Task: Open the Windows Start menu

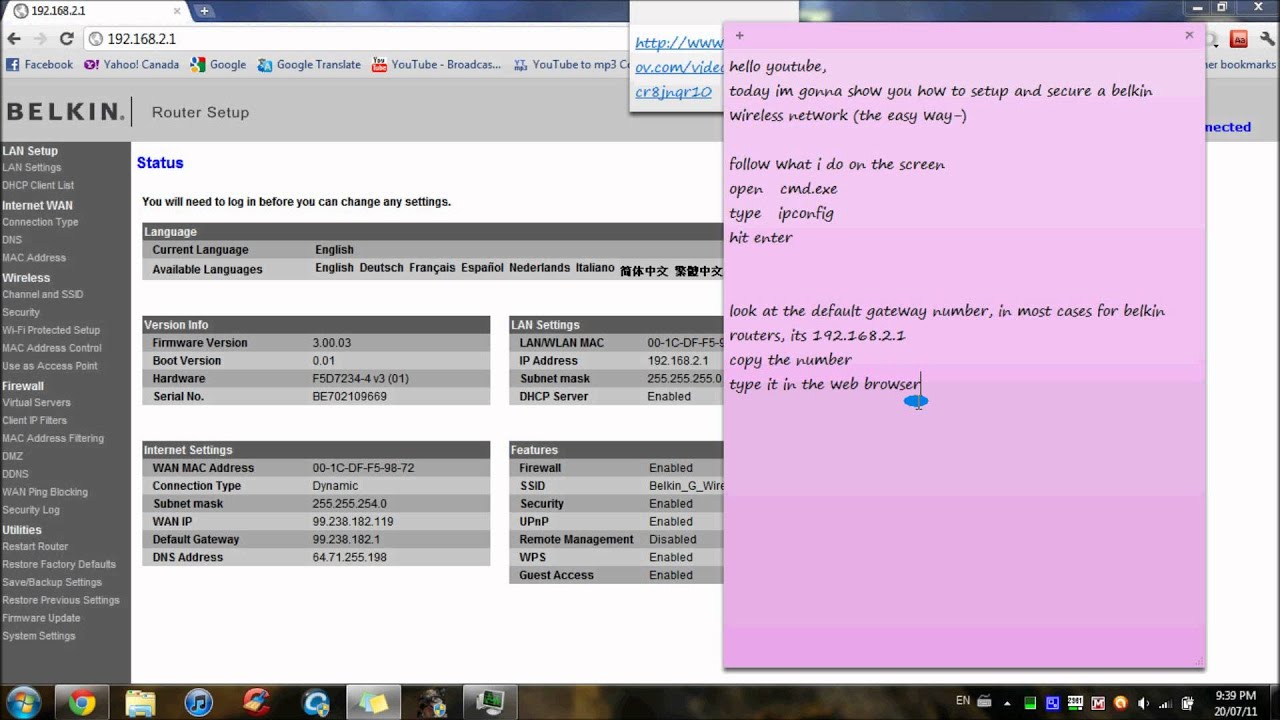Action: (23, 701)
